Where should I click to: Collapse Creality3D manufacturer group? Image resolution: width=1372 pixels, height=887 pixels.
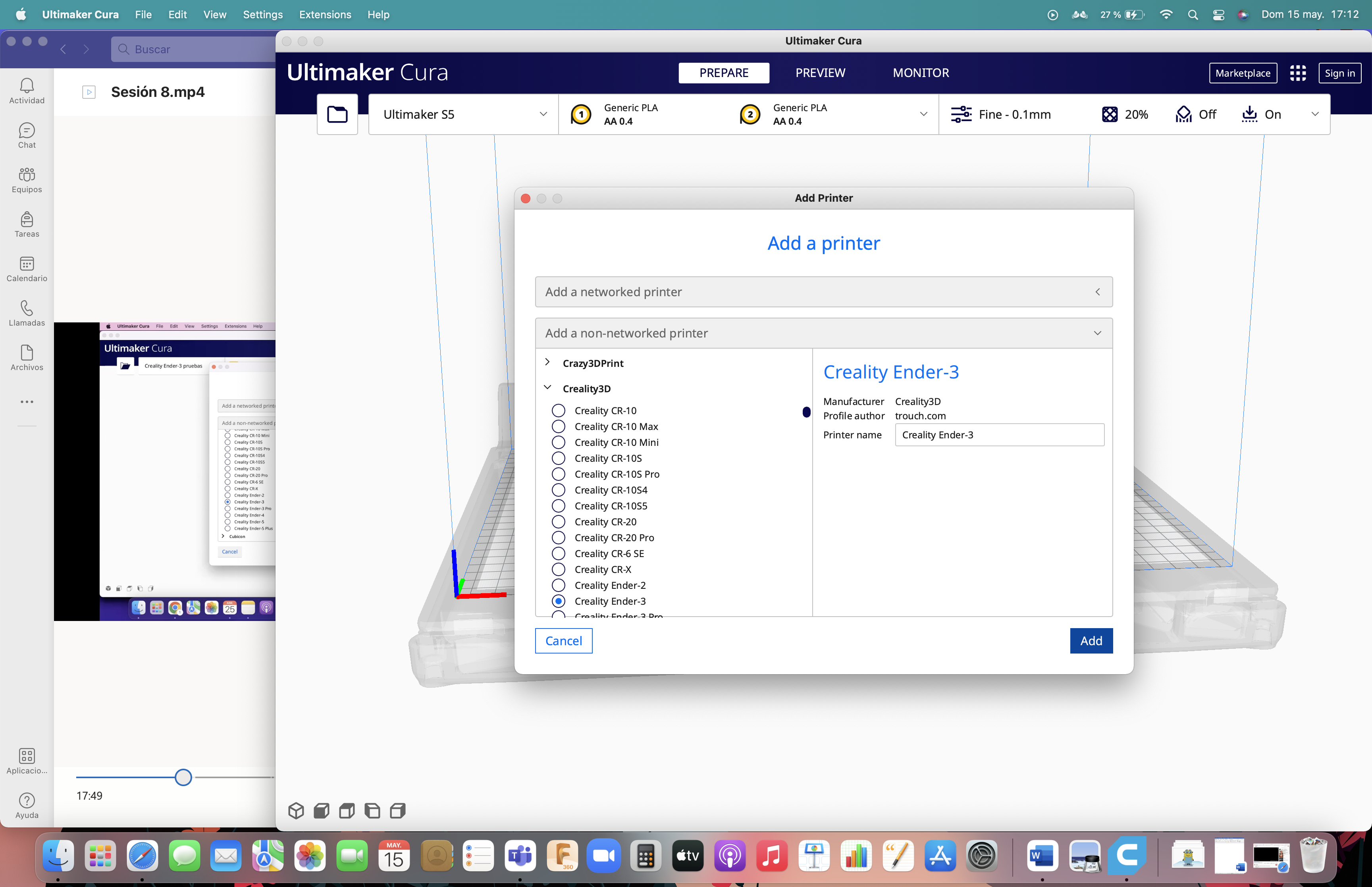tap(547, 388)
